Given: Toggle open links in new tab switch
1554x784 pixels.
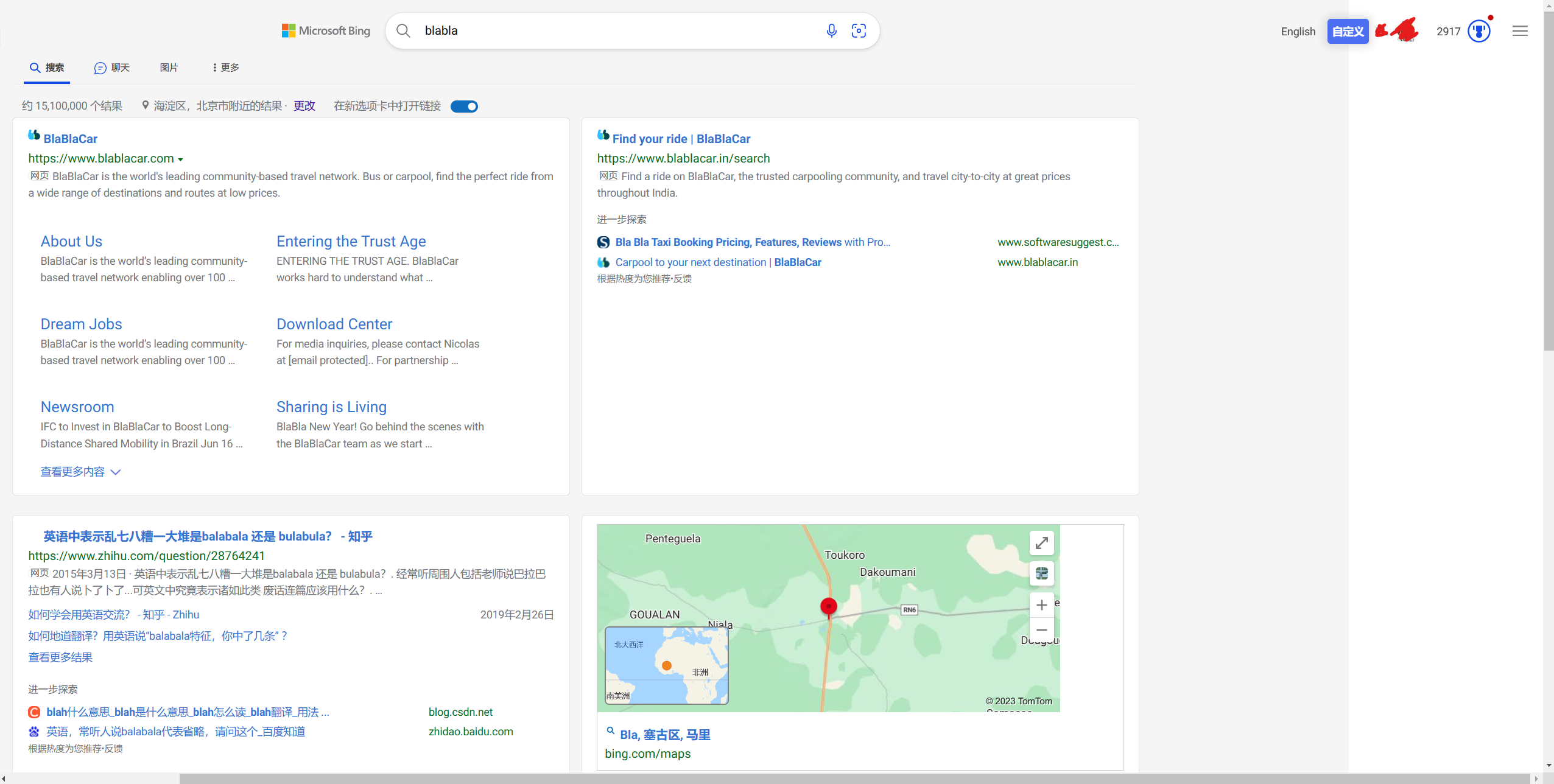Looking at the screenshot, I should coord(464,107).
